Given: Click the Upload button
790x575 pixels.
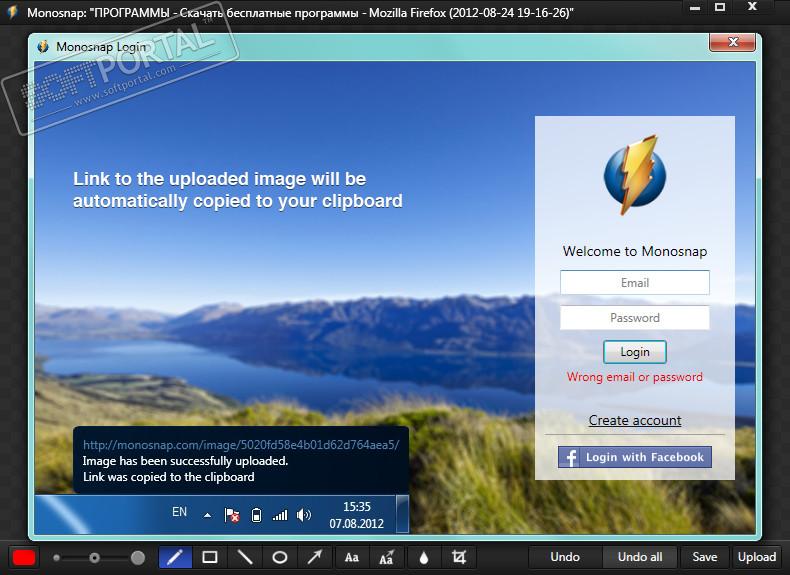Looking at the screenshot, I should click(x=757, y=557).
